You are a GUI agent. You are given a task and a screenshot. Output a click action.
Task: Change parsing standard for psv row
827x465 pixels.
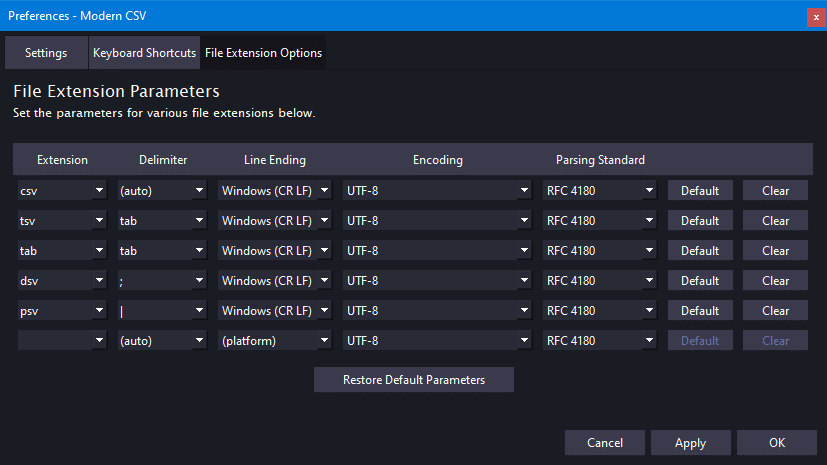click(x=600, y=311)
